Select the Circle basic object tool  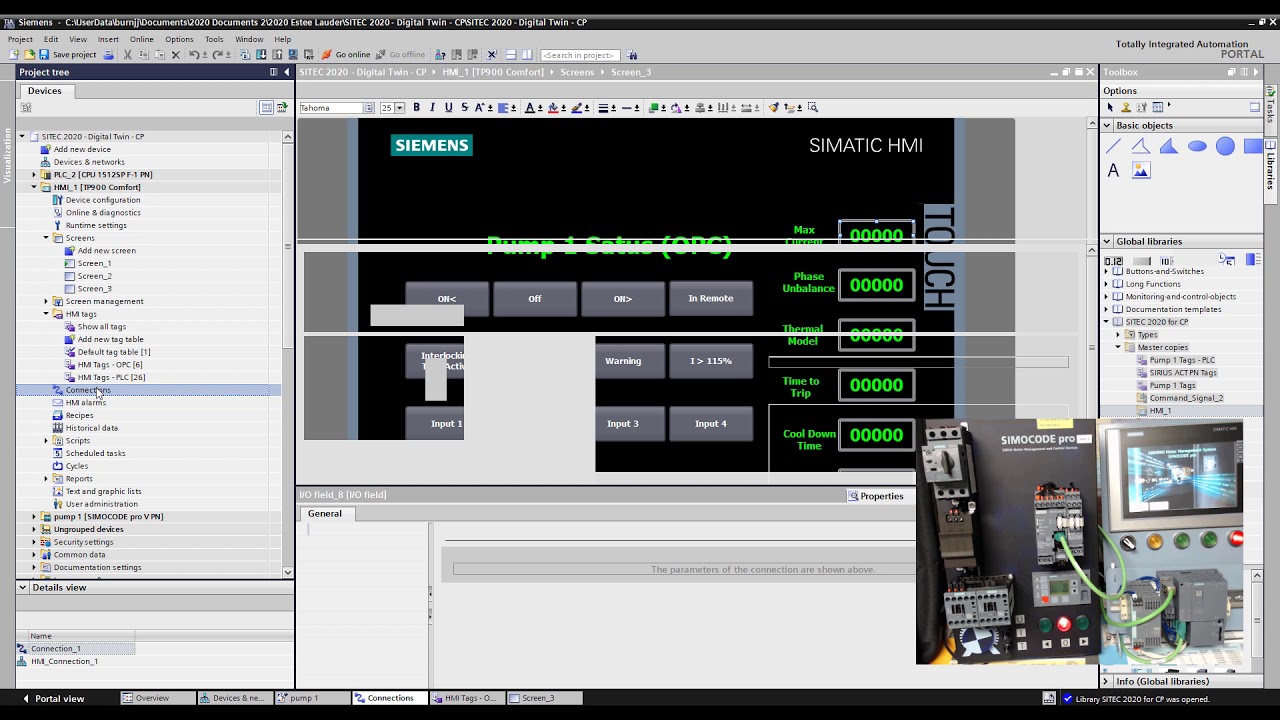1225,146
